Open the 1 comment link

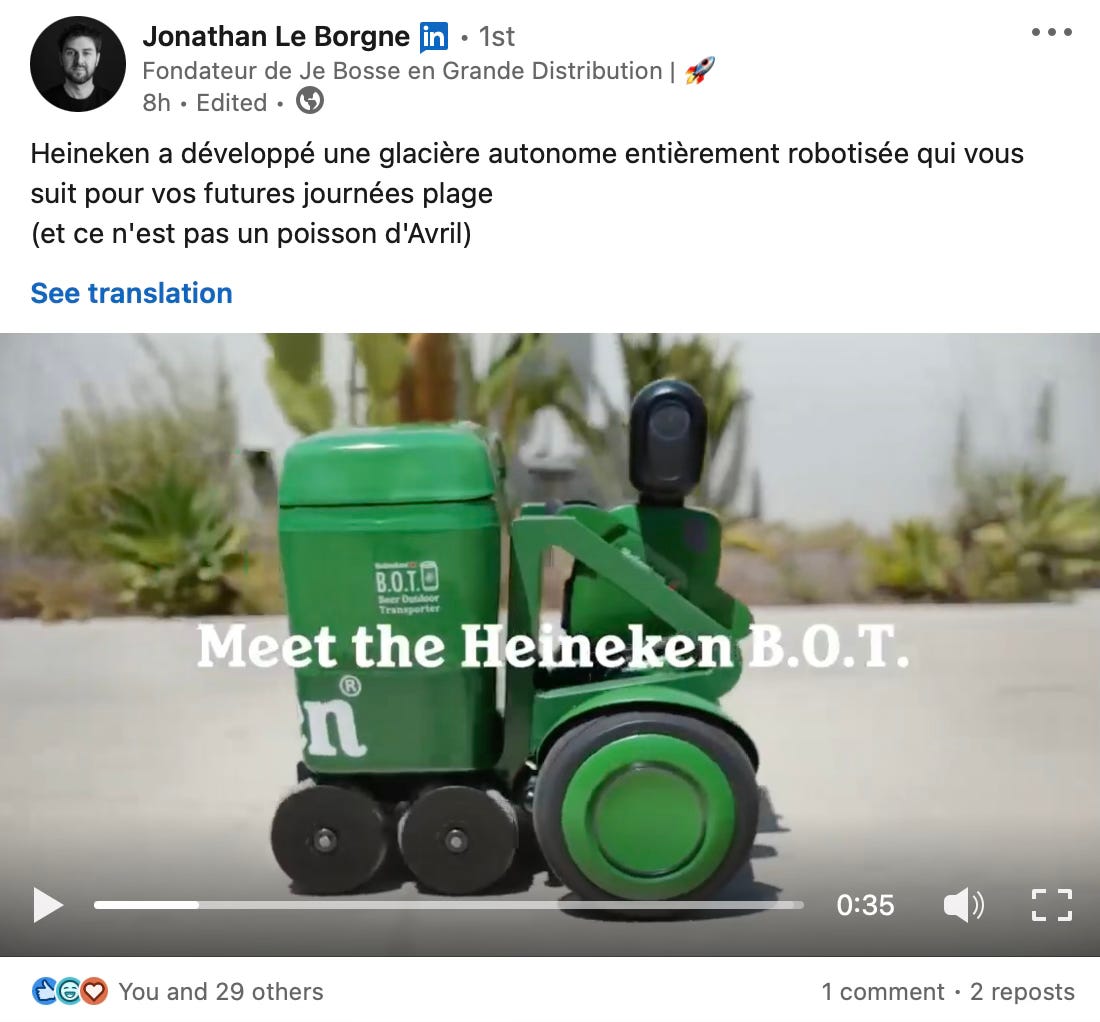point(883,992)
